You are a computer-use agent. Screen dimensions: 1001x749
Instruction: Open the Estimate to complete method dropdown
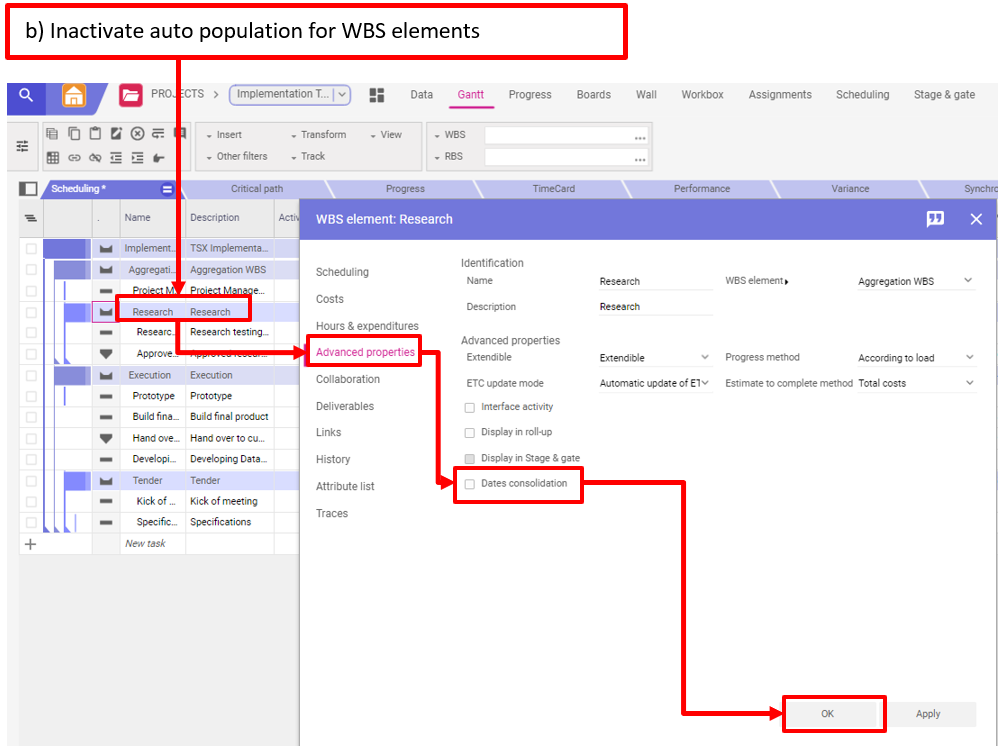point(916,383)
